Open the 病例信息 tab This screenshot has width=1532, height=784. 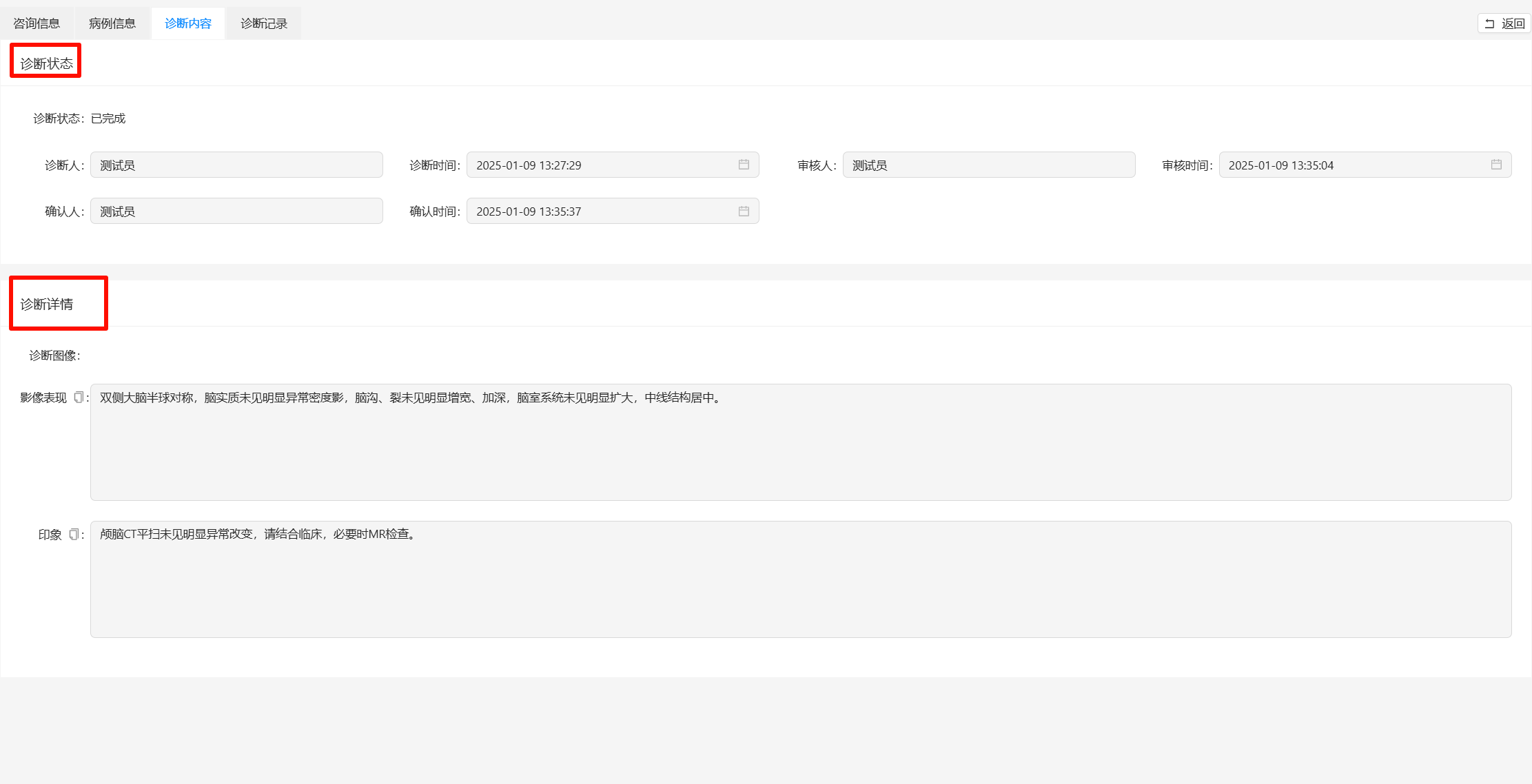tap(112, 23)
